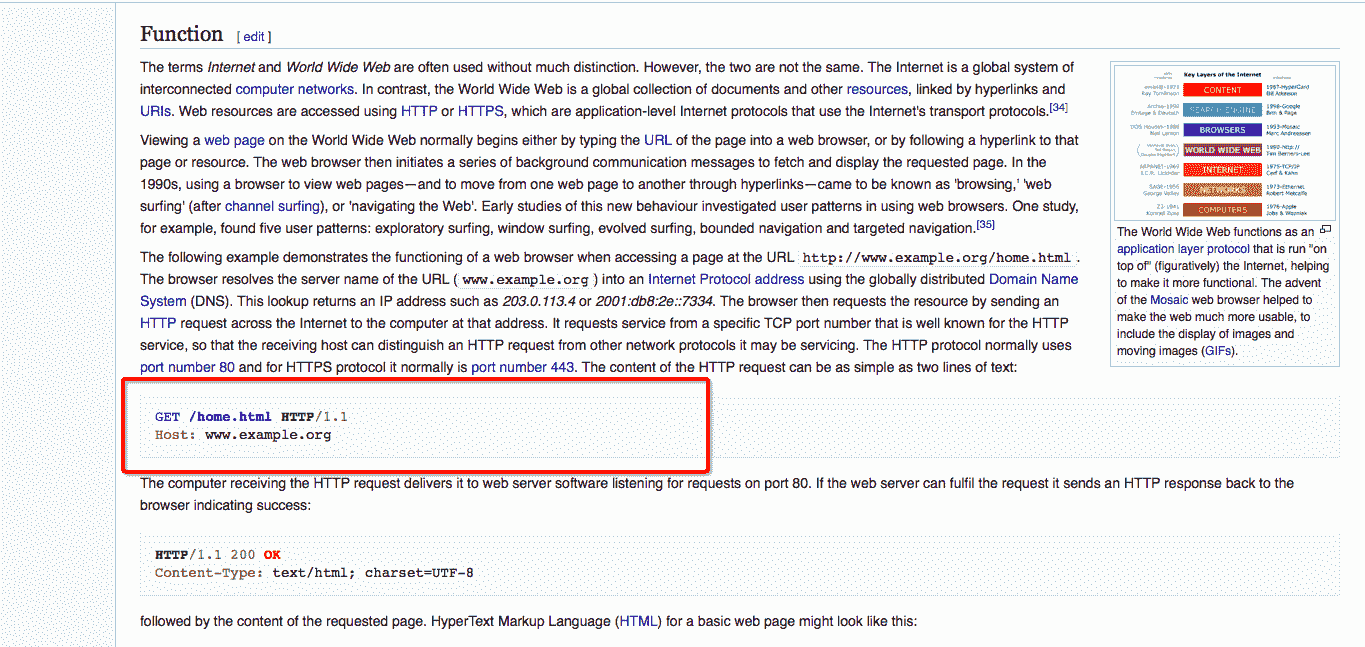Open the GIFs link in caption

[x=1219, y=351]
